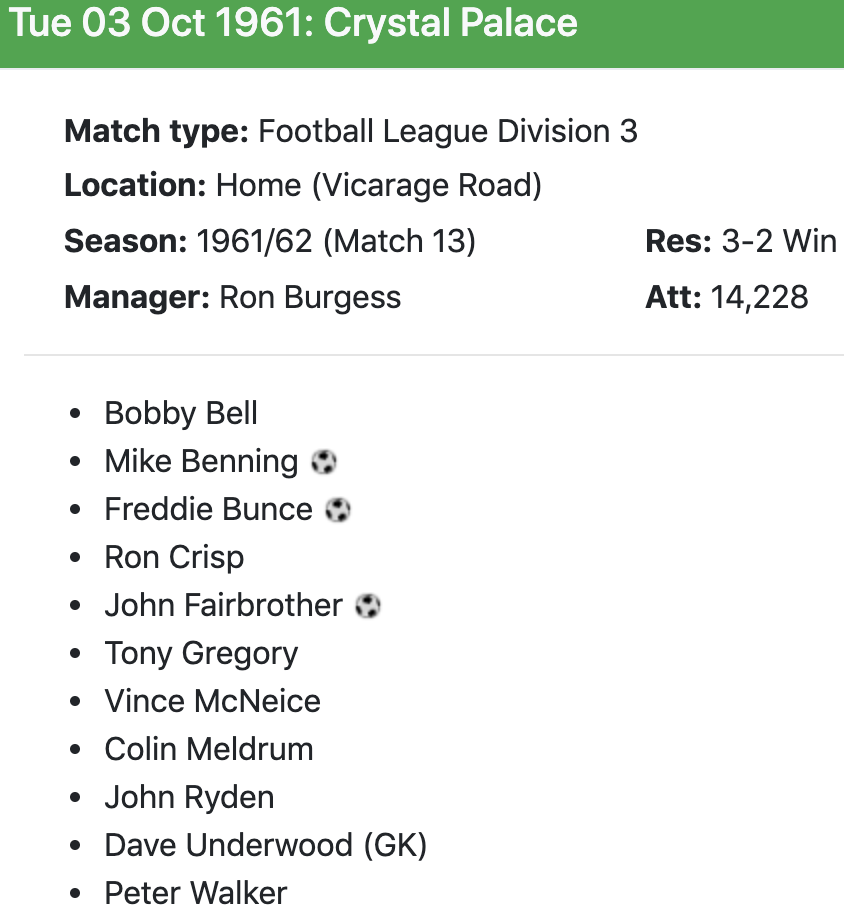Viewport: 844px width, 918px height.
Task: Click the football icon next to Freddie Bunce
Action: point(339,510)
